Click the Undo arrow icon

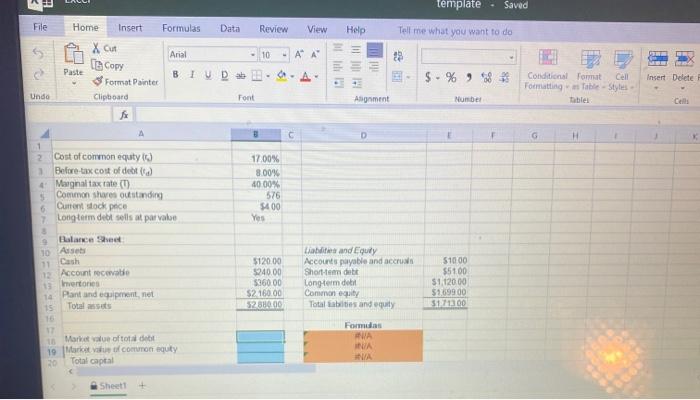[x=38, y=54]
